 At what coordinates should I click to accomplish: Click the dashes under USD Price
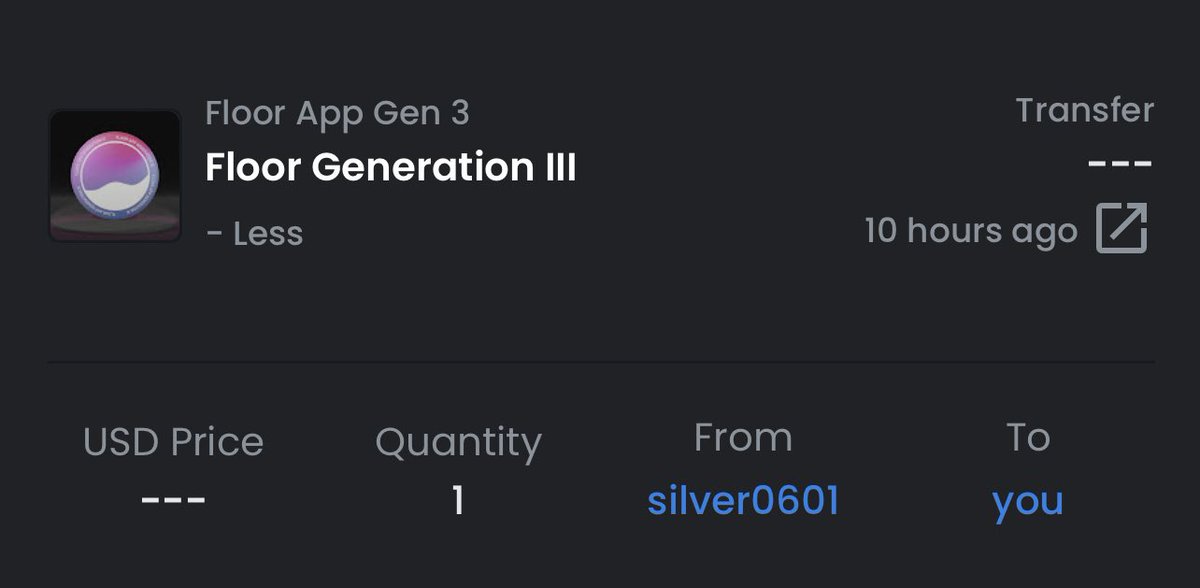click(173, 499)
